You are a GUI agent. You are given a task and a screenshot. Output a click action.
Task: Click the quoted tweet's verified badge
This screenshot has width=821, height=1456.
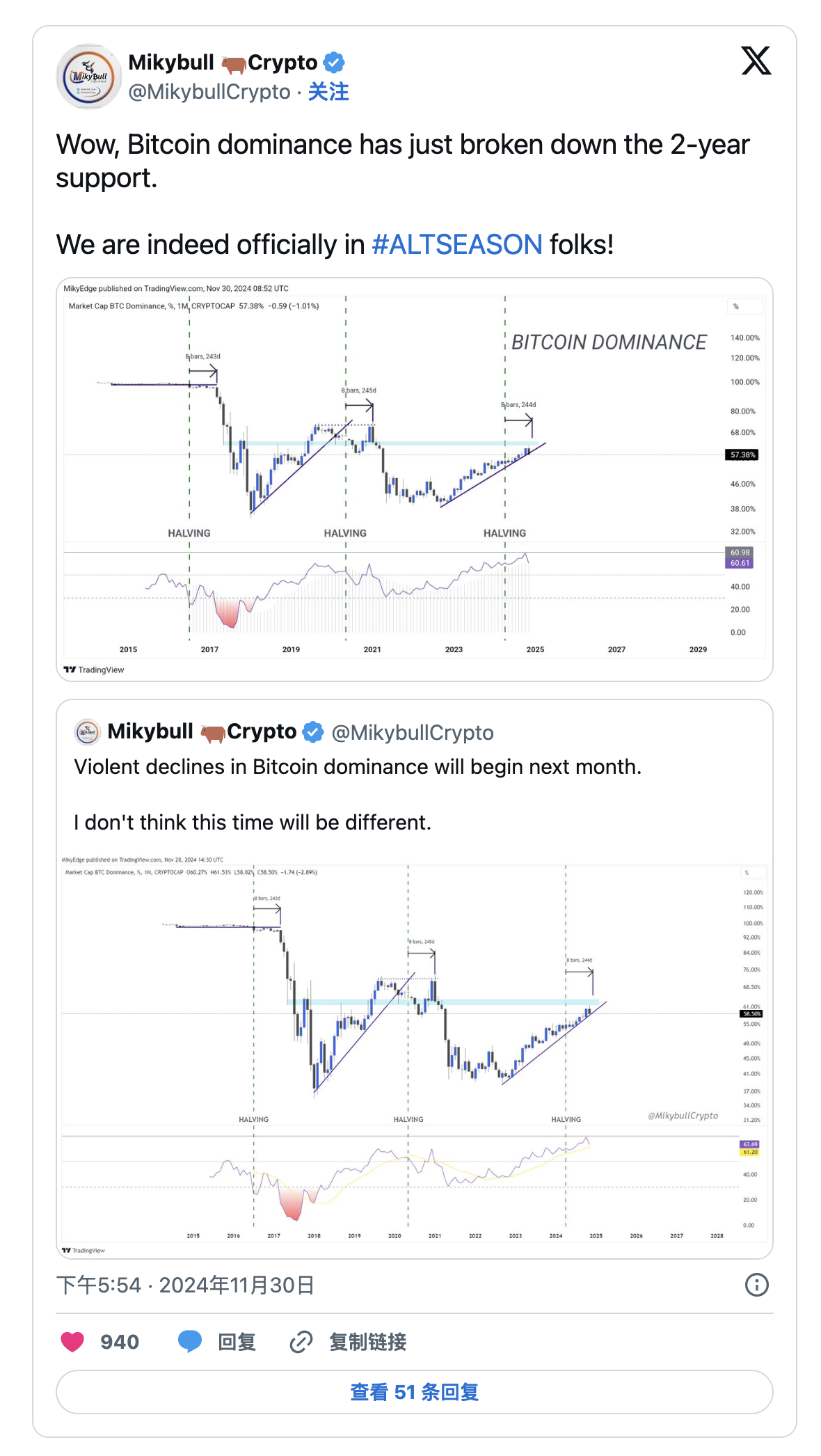click(x=314, y=732)
